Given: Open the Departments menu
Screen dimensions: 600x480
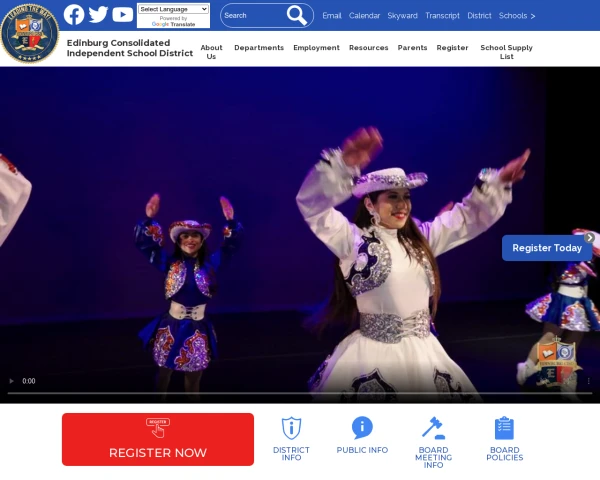Looking at the screenshot, I should [x=259, y=48].
